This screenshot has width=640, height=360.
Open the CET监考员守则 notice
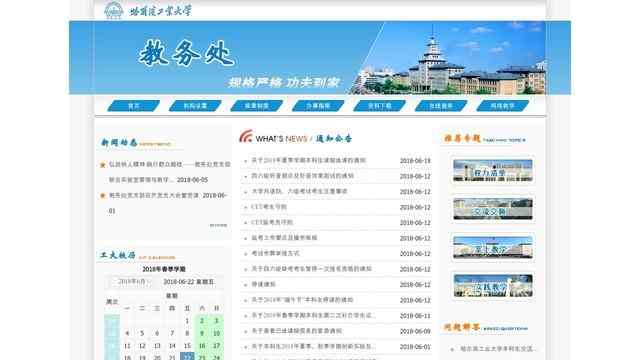click(x=272, y=222)
